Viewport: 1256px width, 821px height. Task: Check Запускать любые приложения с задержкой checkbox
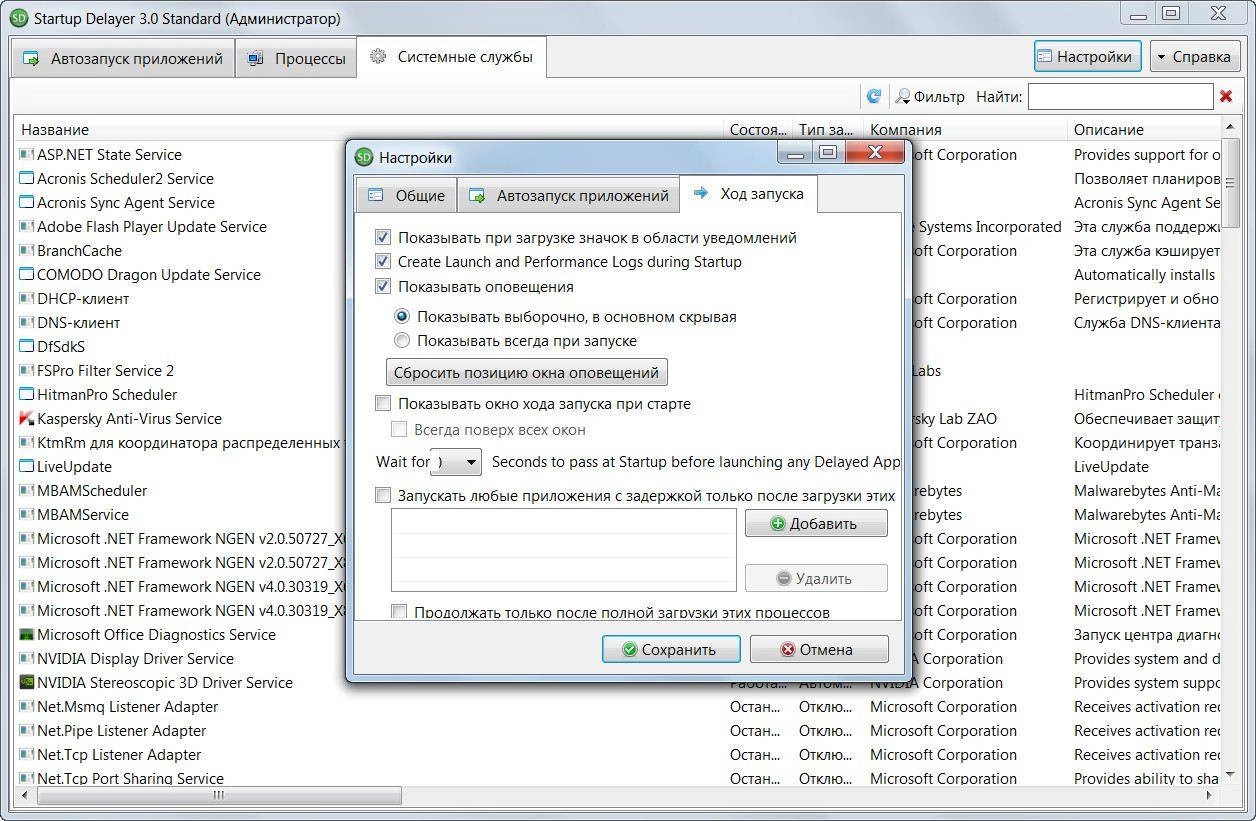point(382,495)
